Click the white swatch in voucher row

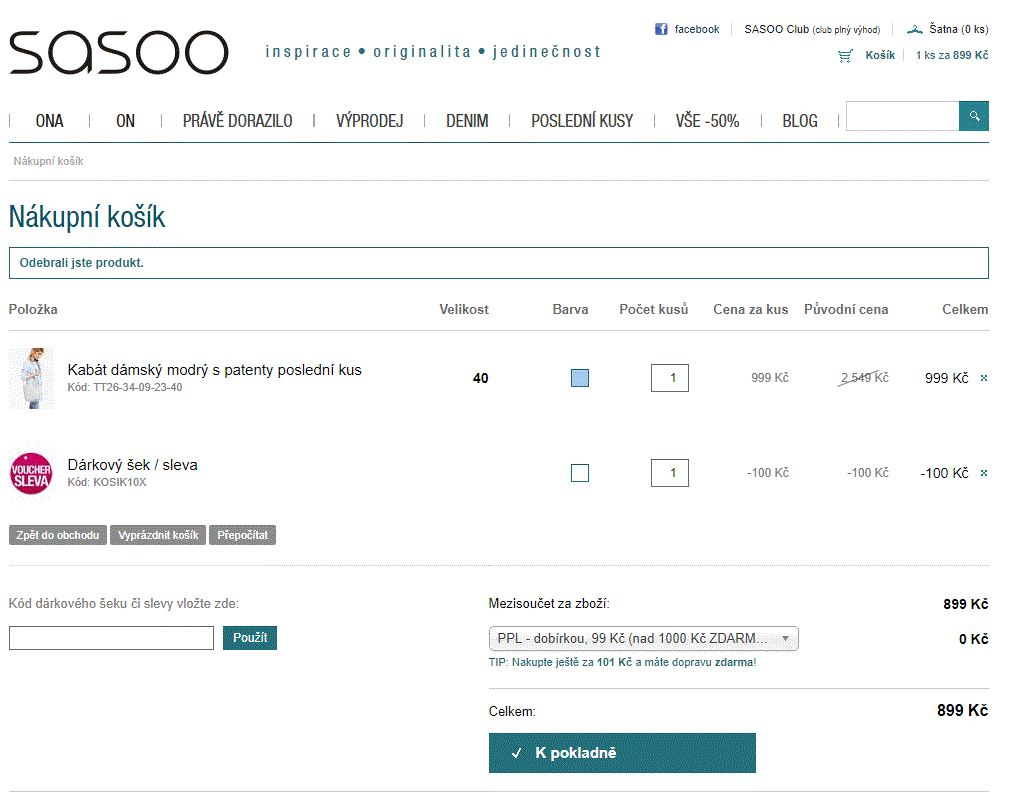(x=580, y=473)
